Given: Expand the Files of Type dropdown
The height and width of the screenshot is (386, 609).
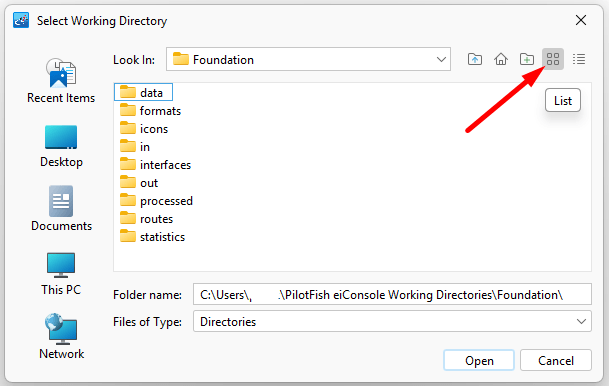Looking at the screenshot, I should click(581, 322).
